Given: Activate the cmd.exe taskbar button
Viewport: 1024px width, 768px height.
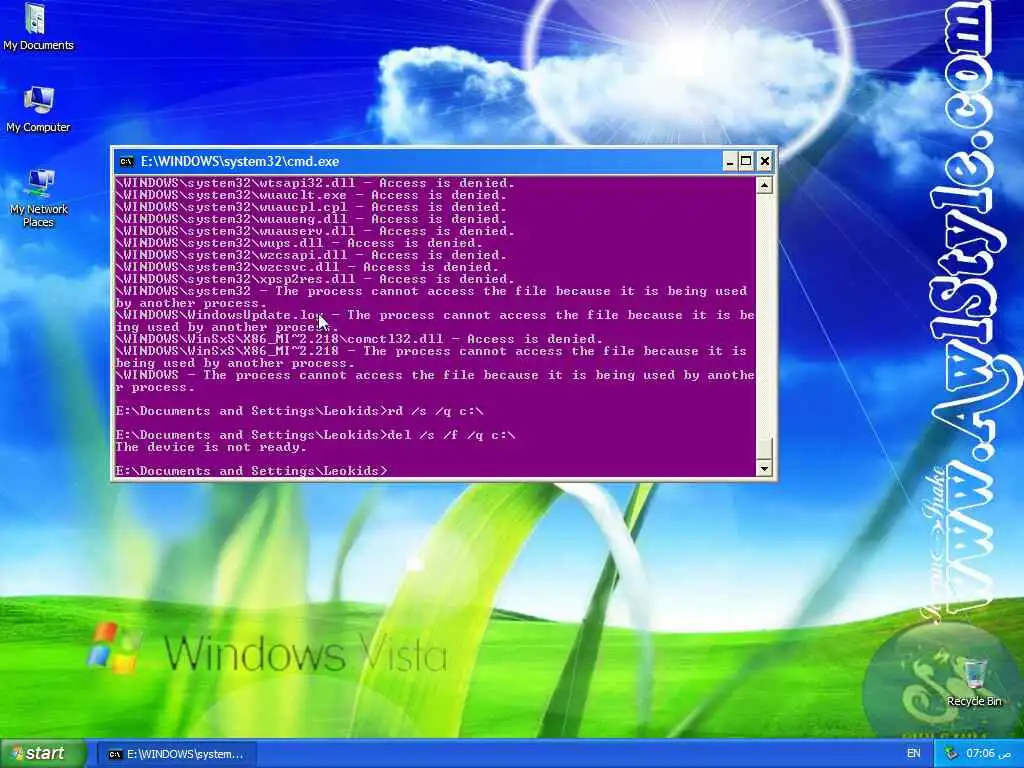Looking at the screenshot, I should click(x=177, y=754).
